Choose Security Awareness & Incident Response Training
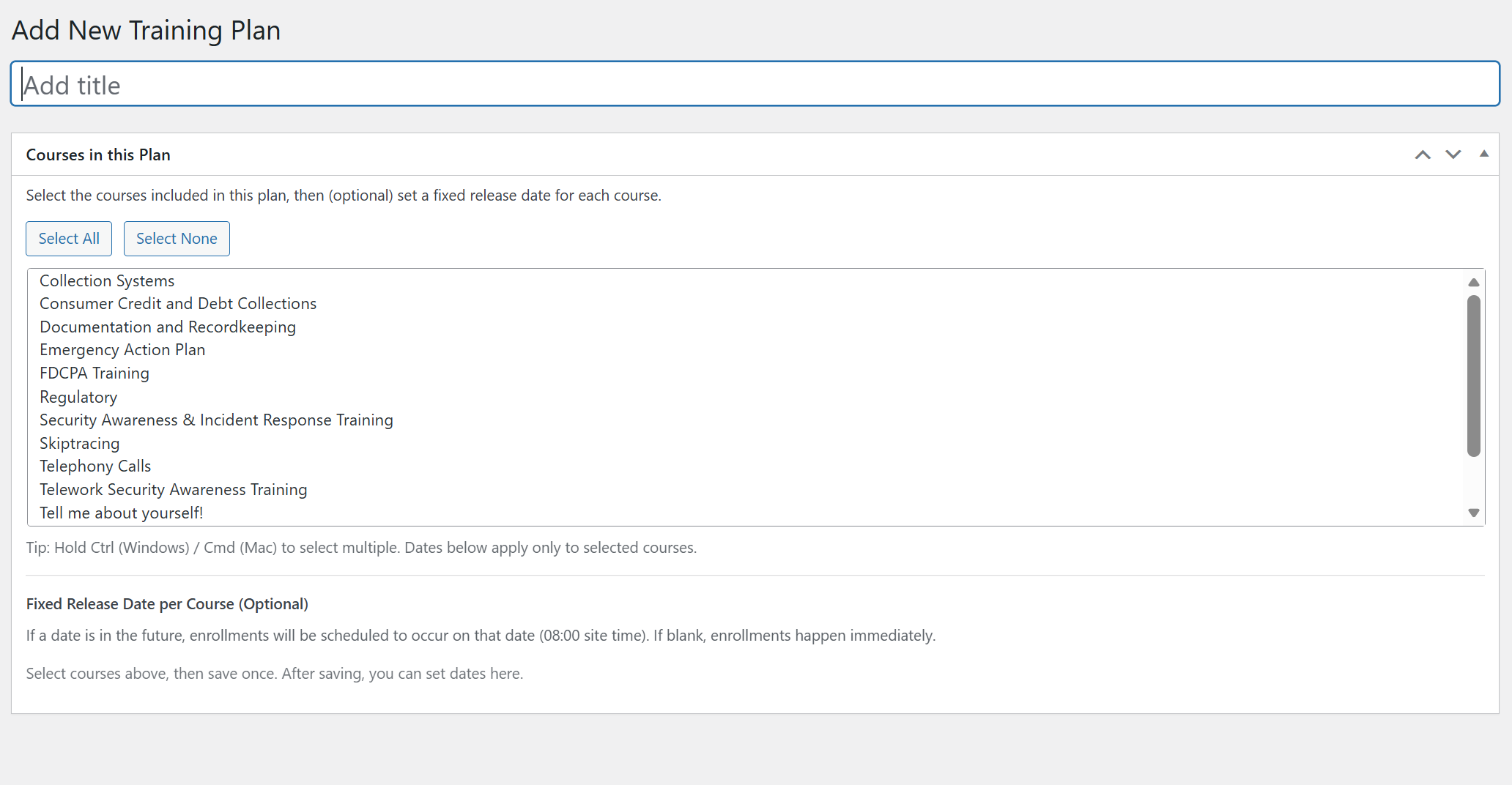This screenshot has height=785, width=1512. click(216, 420)
